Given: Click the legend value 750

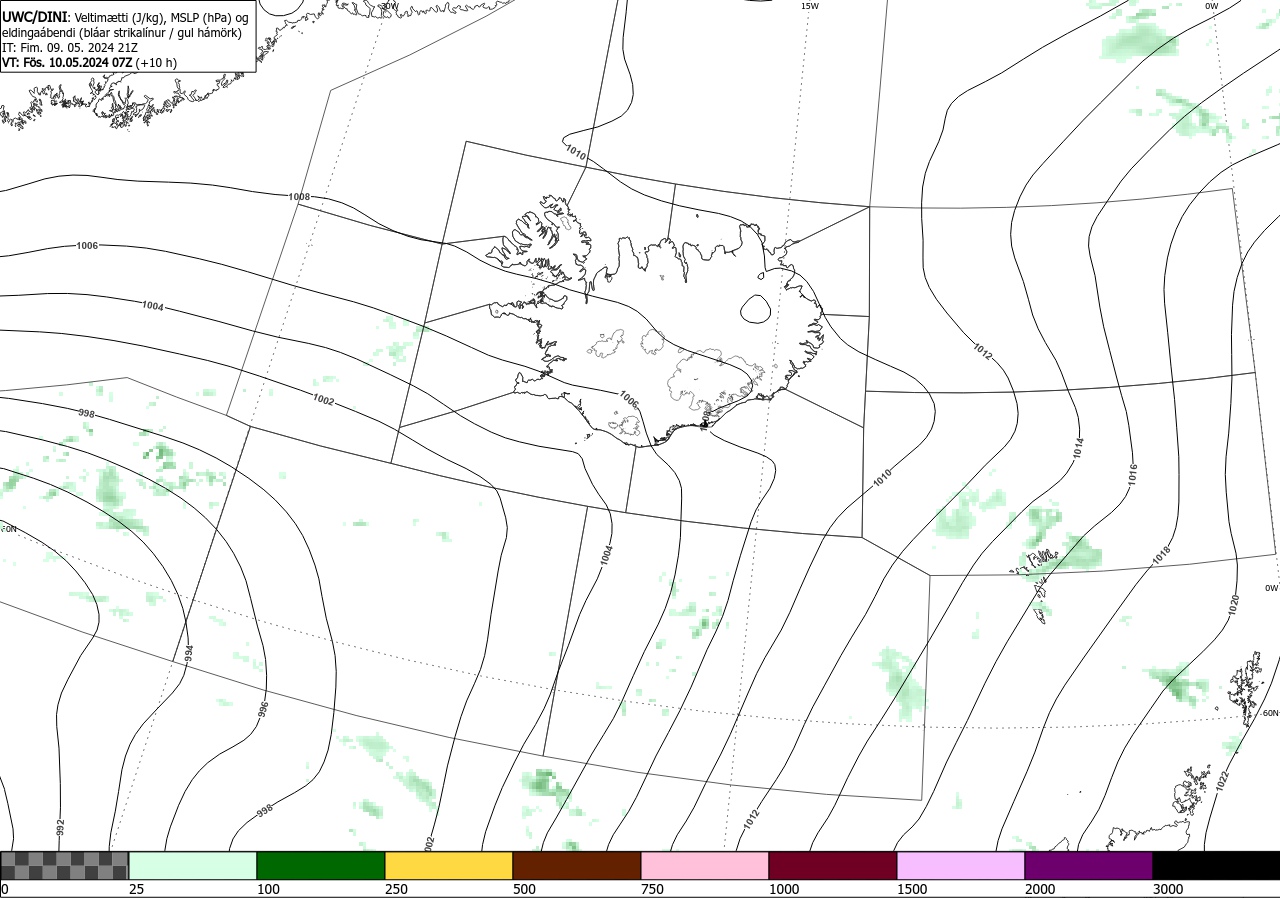Looking at the screenshot, I should tap(652, 889).
